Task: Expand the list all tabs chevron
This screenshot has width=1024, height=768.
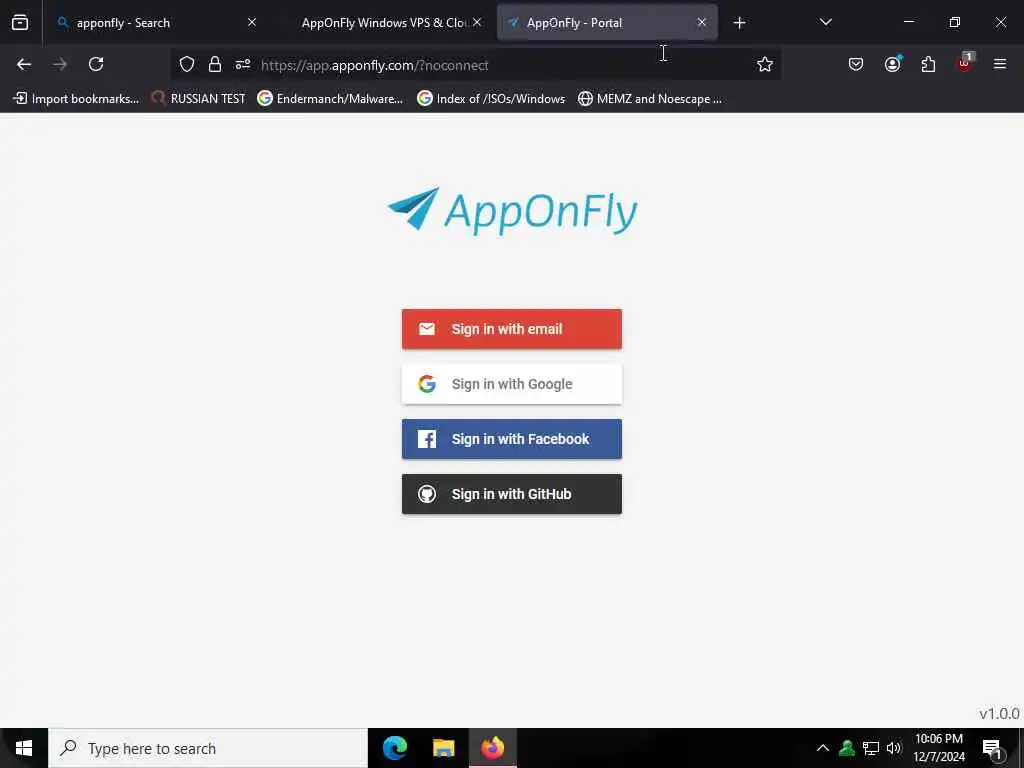Action: coord(825,22)
